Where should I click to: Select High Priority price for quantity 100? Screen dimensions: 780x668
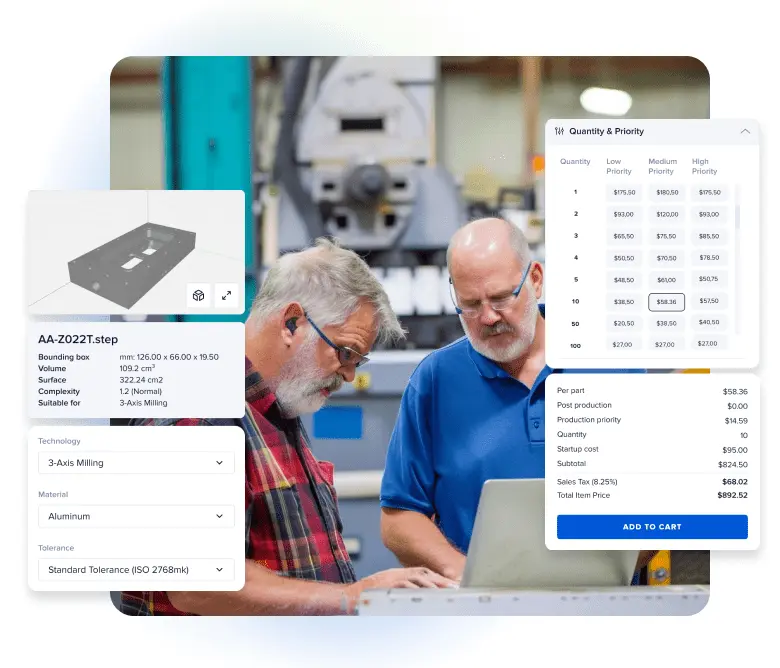pos(709,344)
